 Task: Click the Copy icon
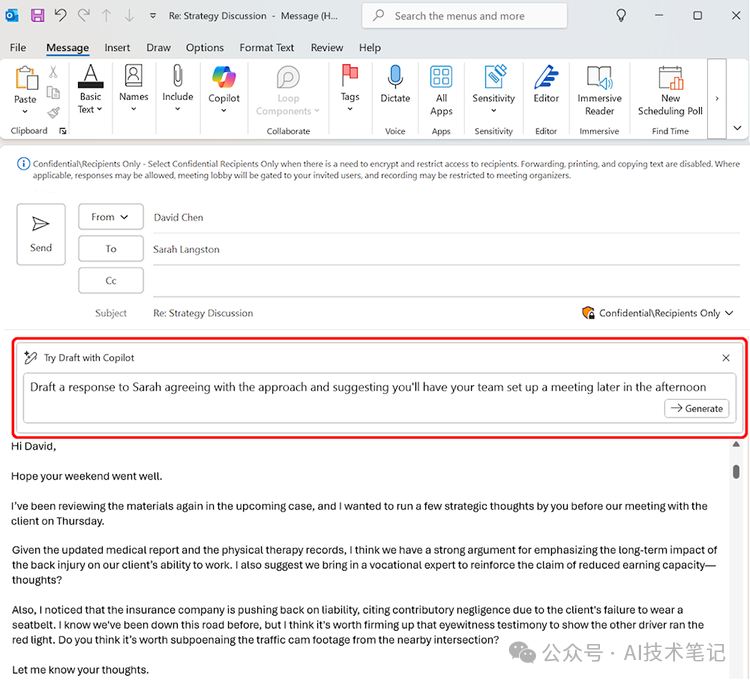pyautogui.click(x=53, y=92)
